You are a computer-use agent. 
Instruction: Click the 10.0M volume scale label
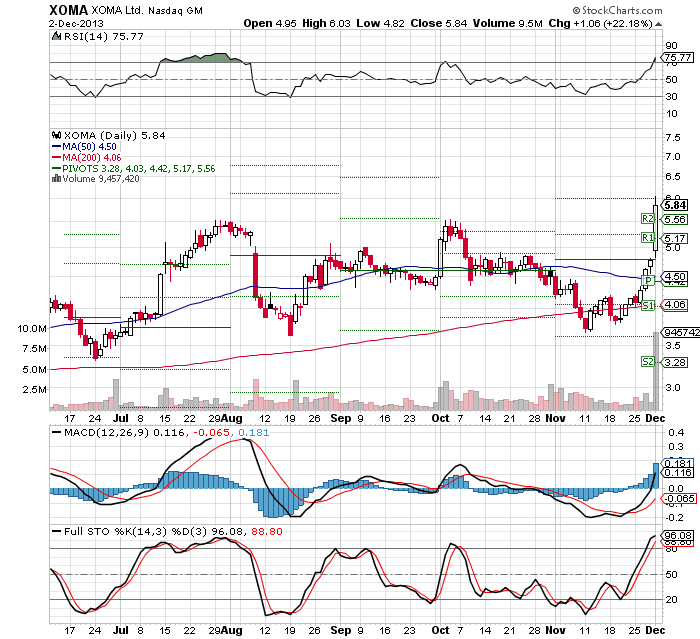click(x=32, y=329)
